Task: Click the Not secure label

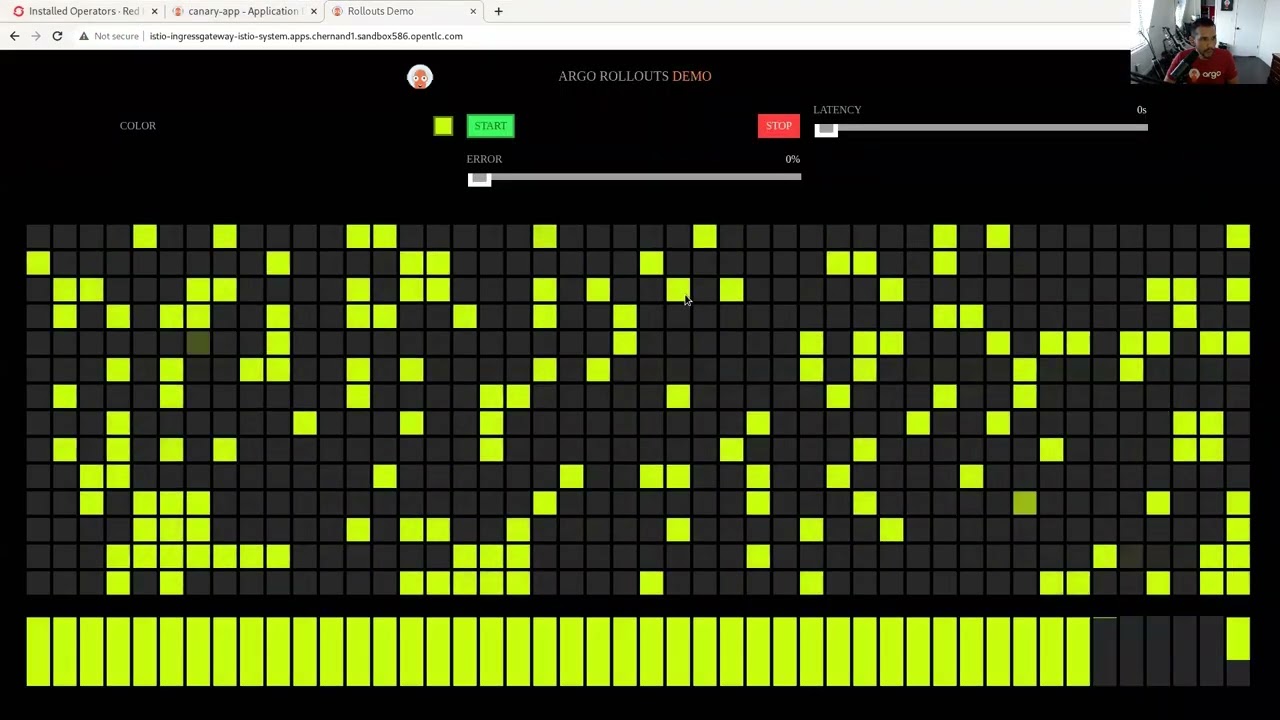Action: tap(116, 36)
